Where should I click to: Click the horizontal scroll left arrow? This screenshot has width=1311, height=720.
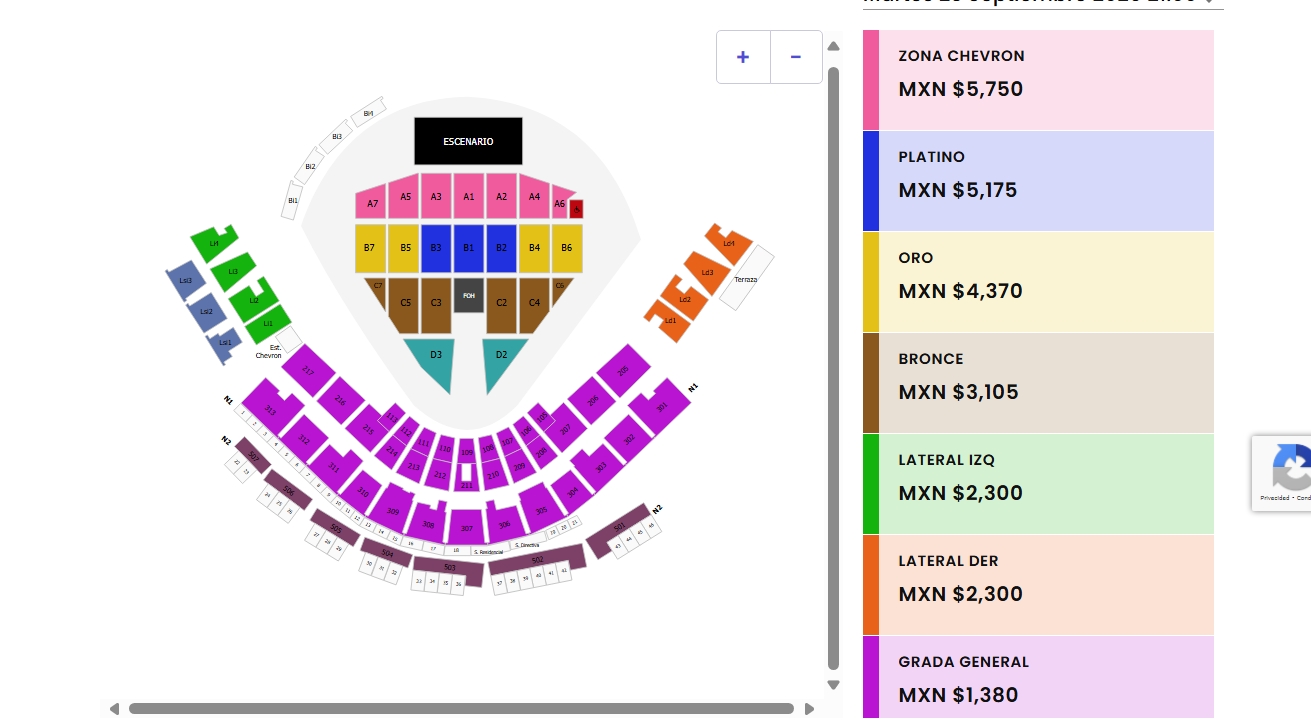tap(114, 709)
